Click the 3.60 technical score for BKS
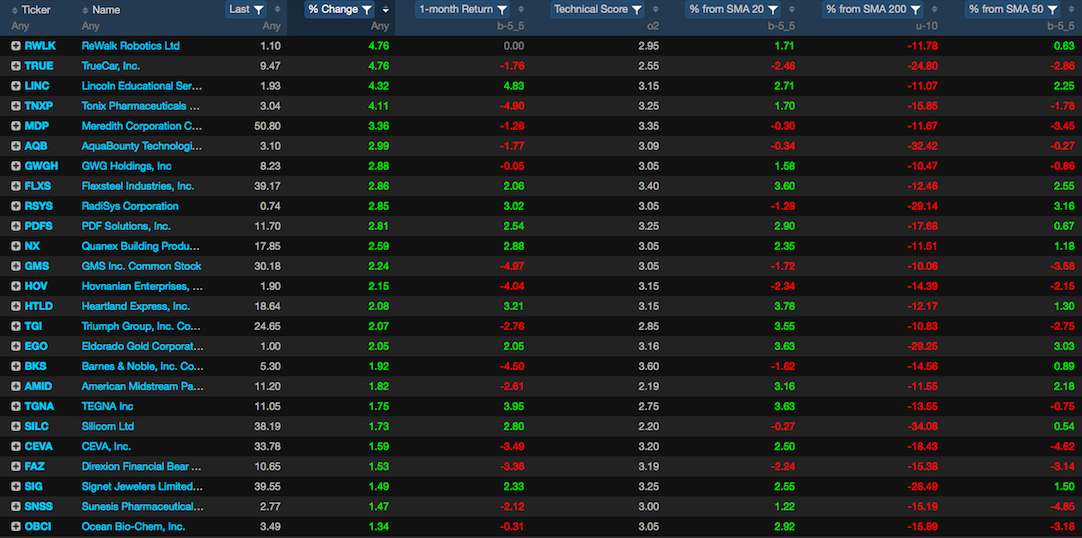The width and height of the screenshot is (1082, 538). pos(649,366)
